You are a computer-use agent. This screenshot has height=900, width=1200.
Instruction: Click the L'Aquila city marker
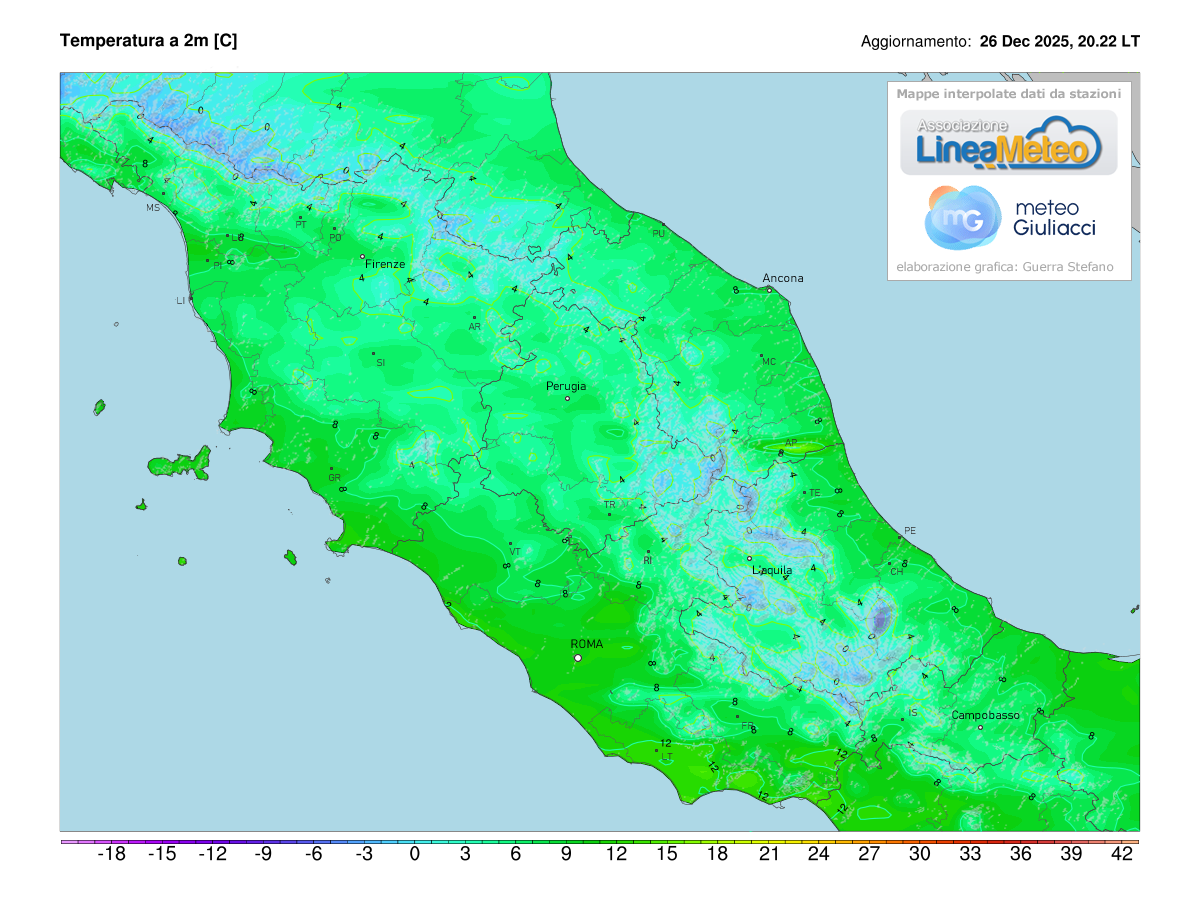(x=749, y=559)
